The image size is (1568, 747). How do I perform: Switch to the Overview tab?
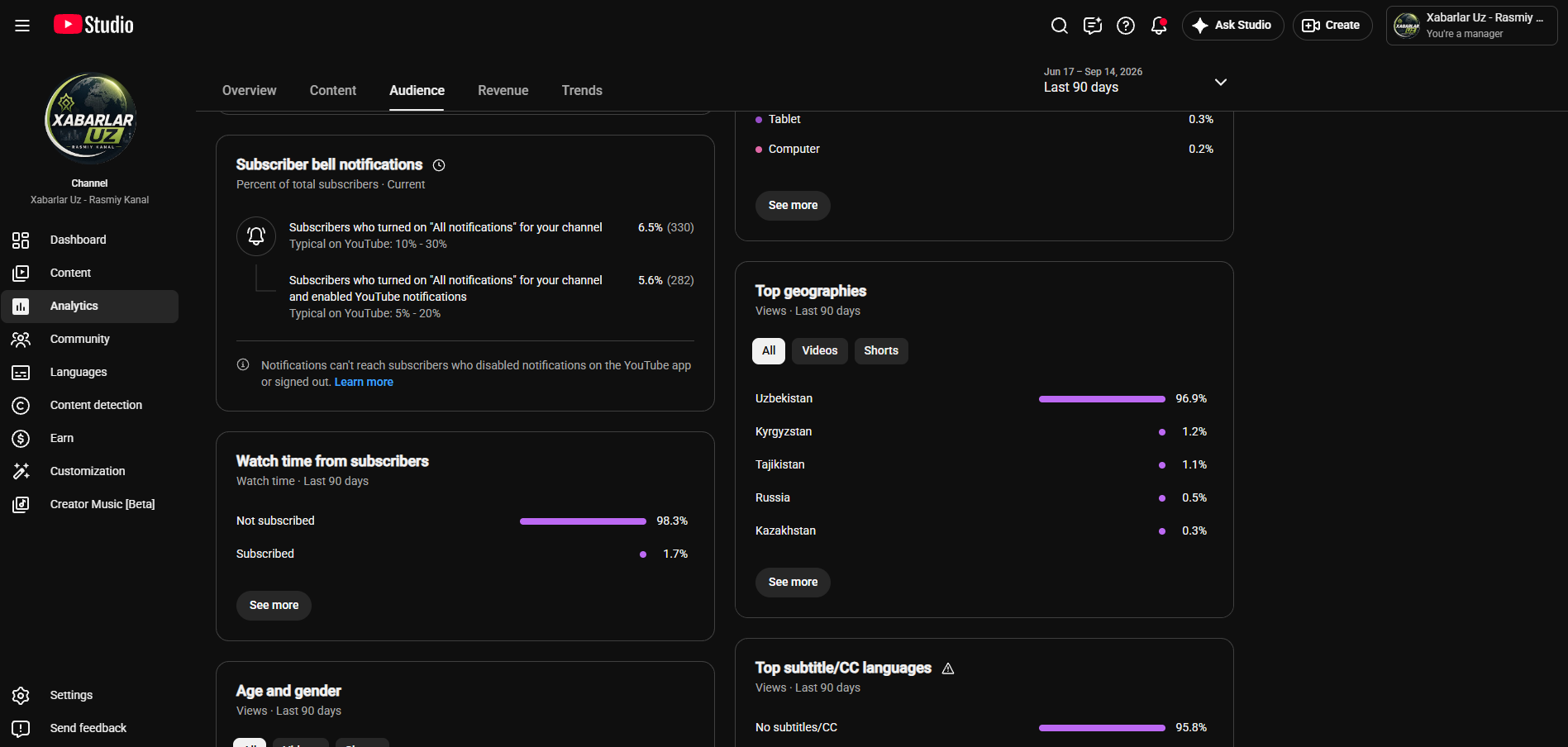(x=249, y=91)
